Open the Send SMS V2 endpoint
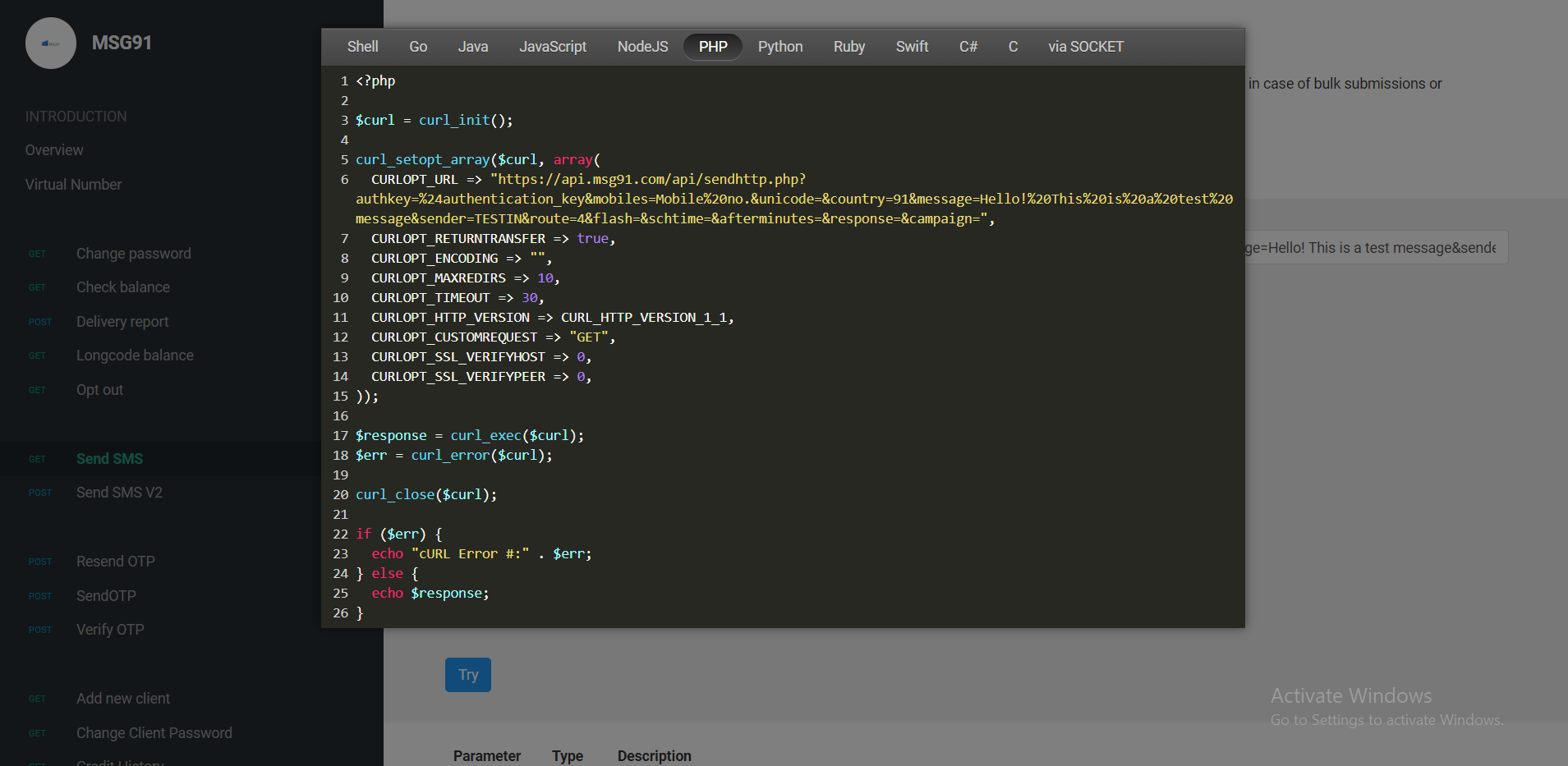This screenshot has width=1568, height=766. (x=119, y=493)
